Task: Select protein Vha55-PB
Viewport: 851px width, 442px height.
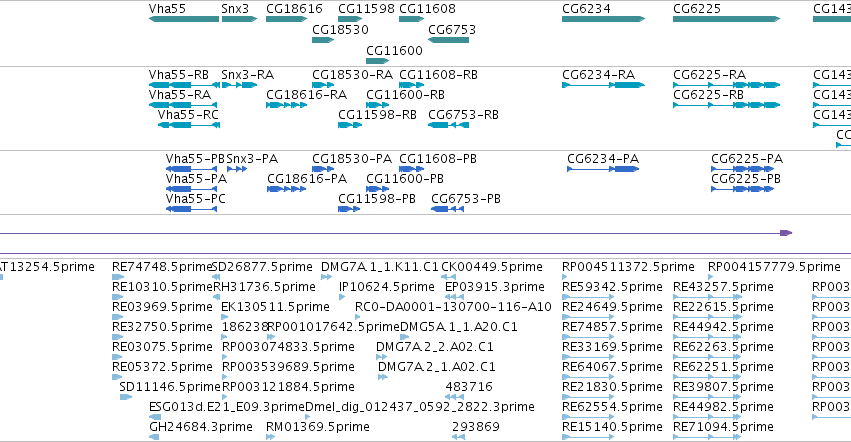Action: pyautogui.click(x=195, y=159)
